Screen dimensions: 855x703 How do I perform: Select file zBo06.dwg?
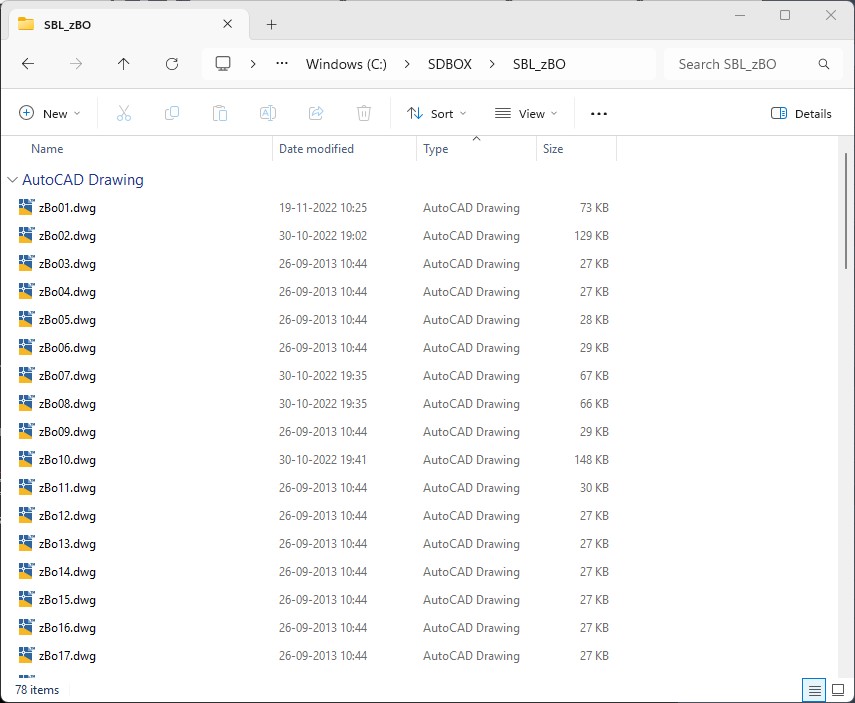coord(67,347)
